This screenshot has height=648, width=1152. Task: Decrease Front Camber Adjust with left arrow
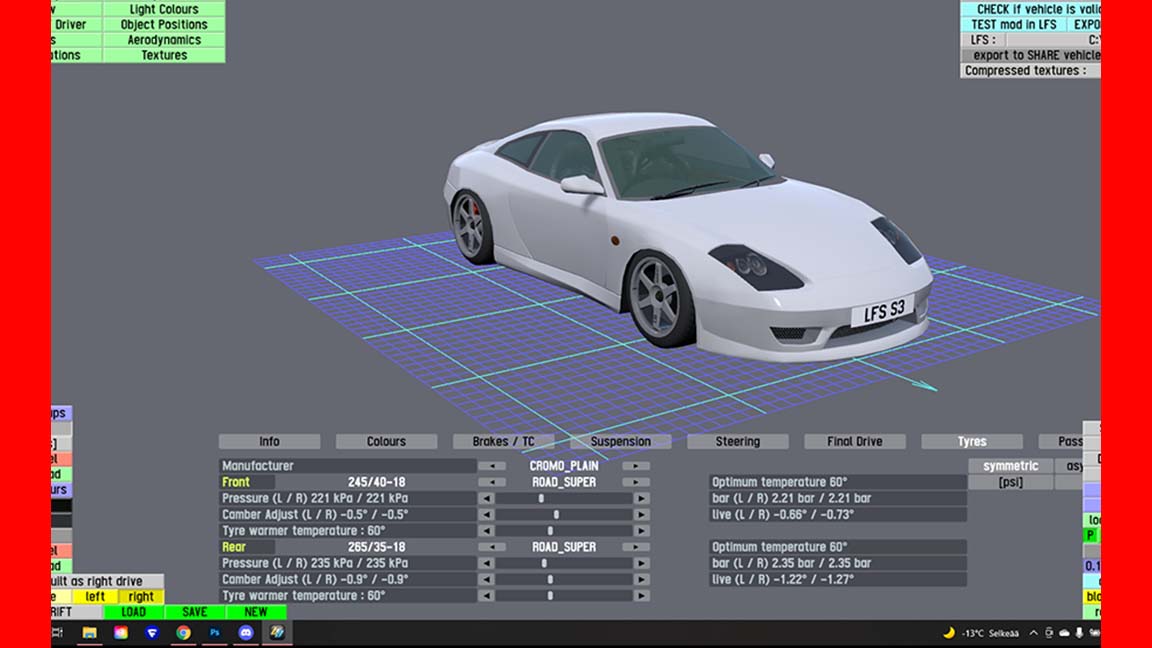(x=486, y=514)
